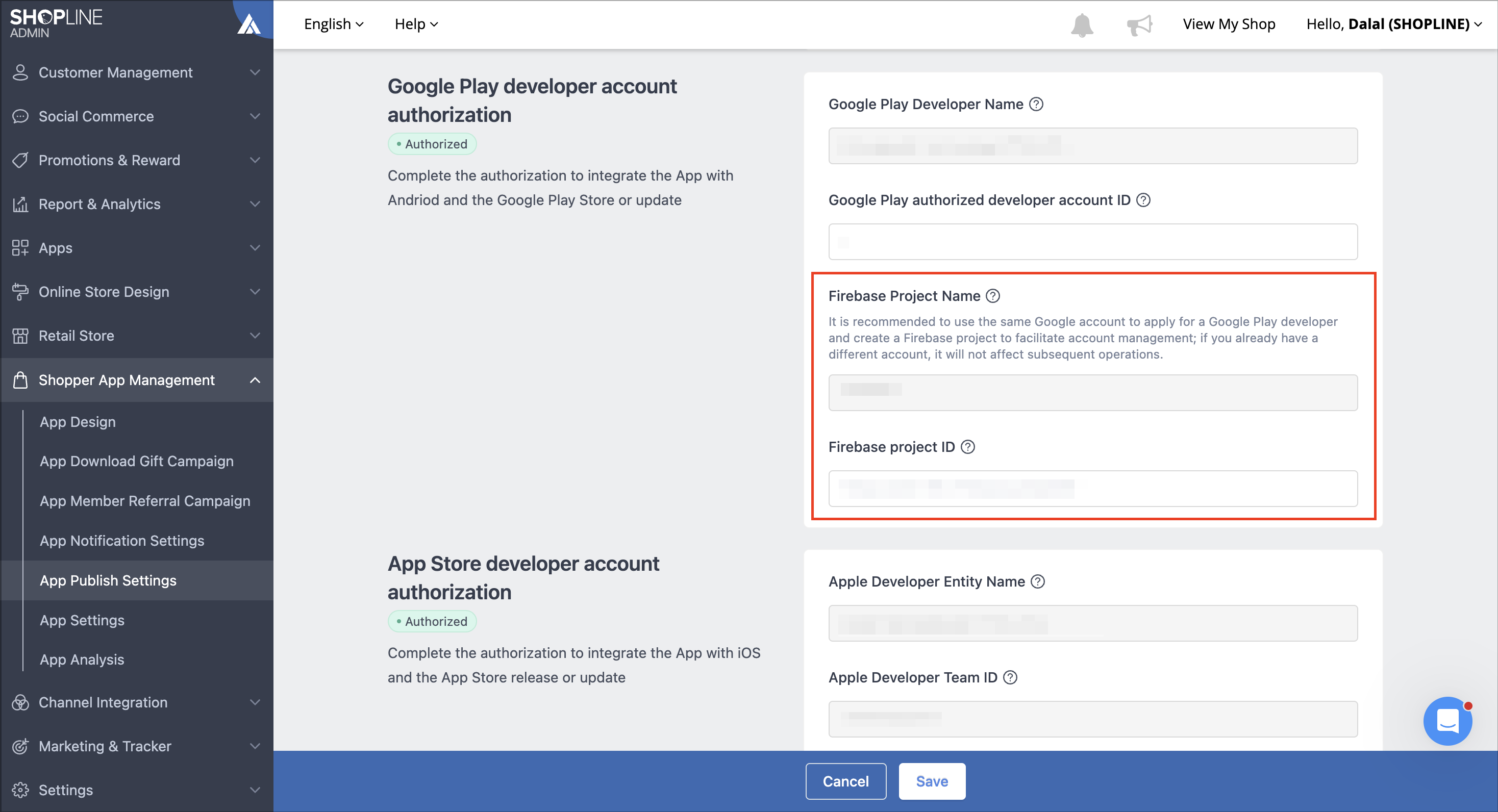Open the Help dropdown menu
Screen dimensions: 1498x812
416,24
